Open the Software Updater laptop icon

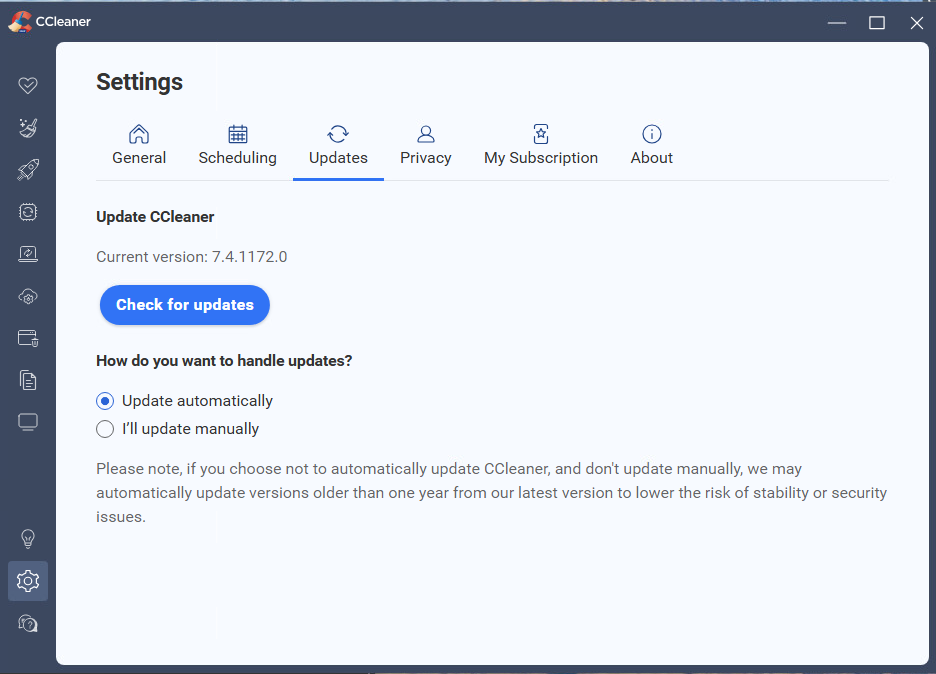pos(28,254)
